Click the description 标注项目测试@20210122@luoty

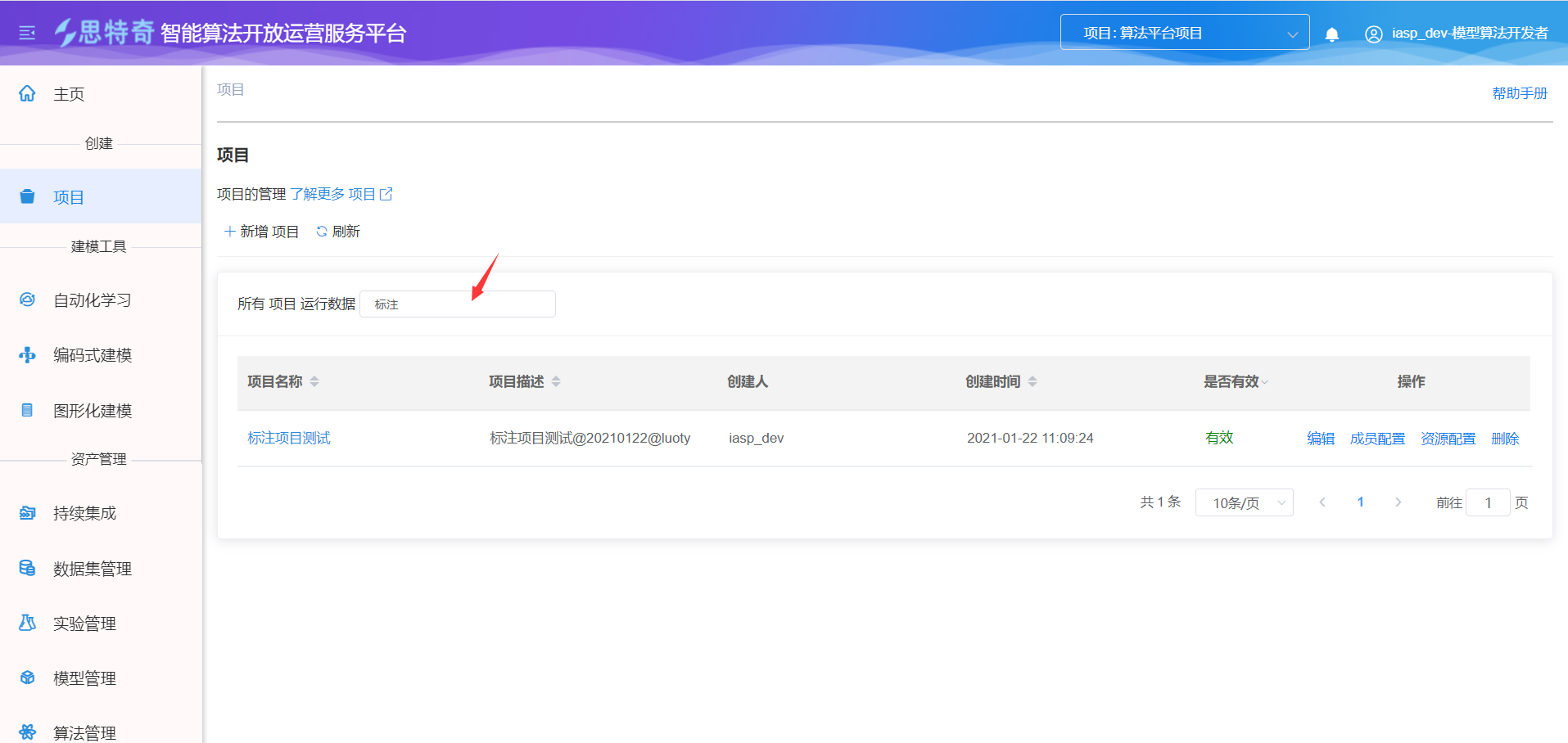(590, 438)
